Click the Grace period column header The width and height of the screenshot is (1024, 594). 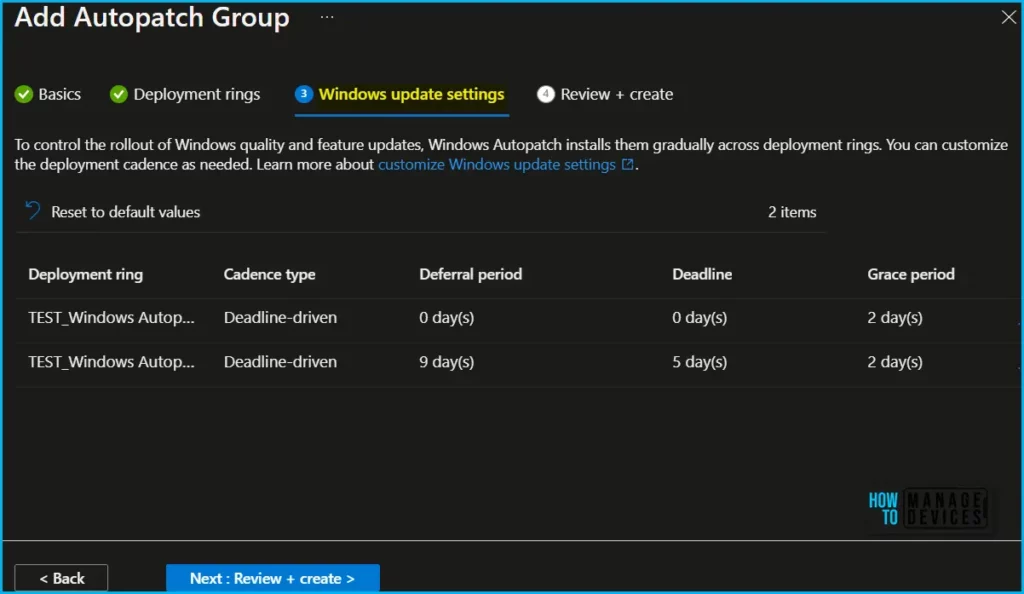coord(911,274)
